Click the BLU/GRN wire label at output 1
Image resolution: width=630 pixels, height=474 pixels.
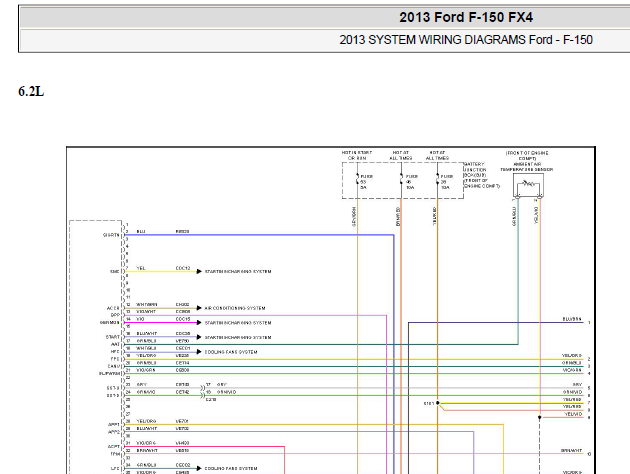point(572,319)
